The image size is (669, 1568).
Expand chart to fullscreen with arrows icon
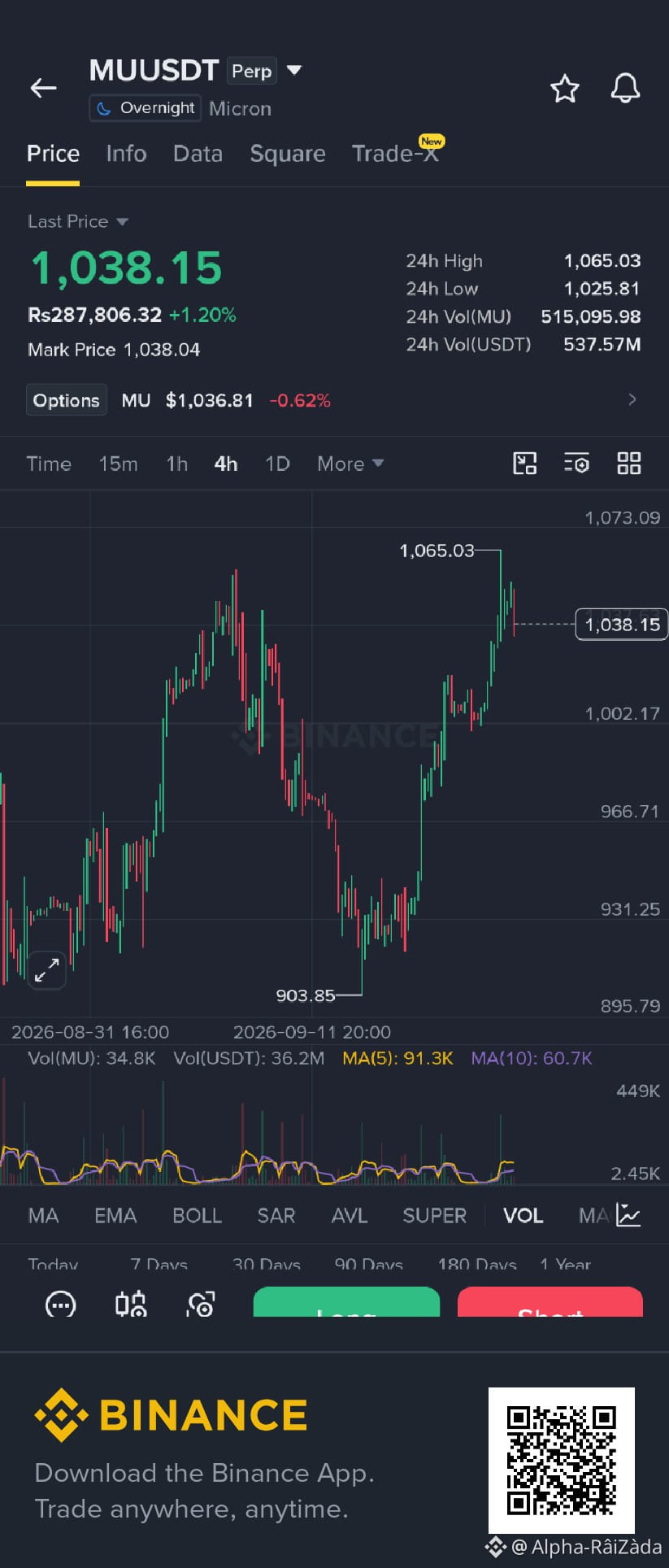(46, 969)
